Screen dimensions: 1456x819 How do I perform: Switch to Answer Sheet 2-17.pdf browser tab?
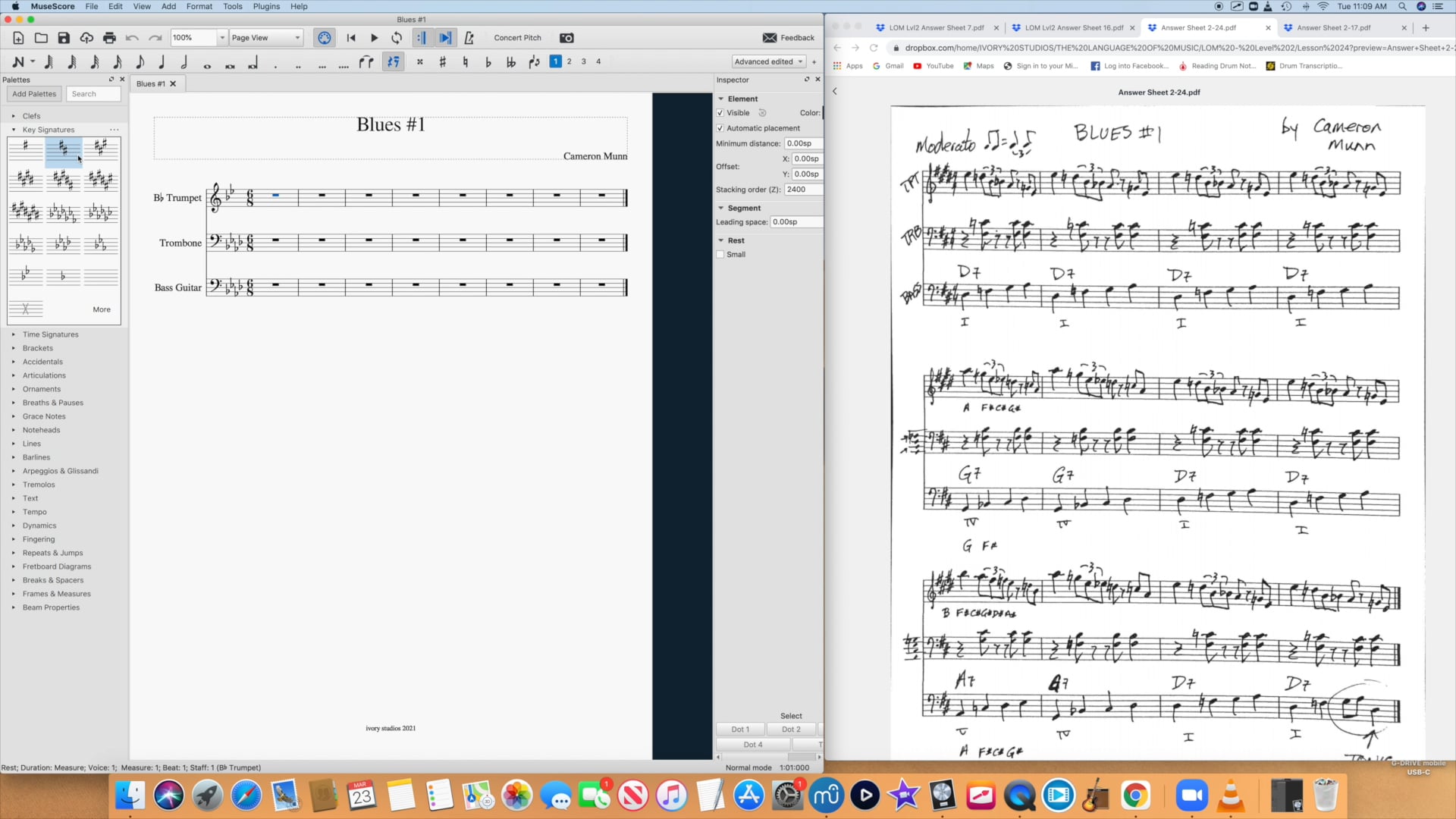1333,28
